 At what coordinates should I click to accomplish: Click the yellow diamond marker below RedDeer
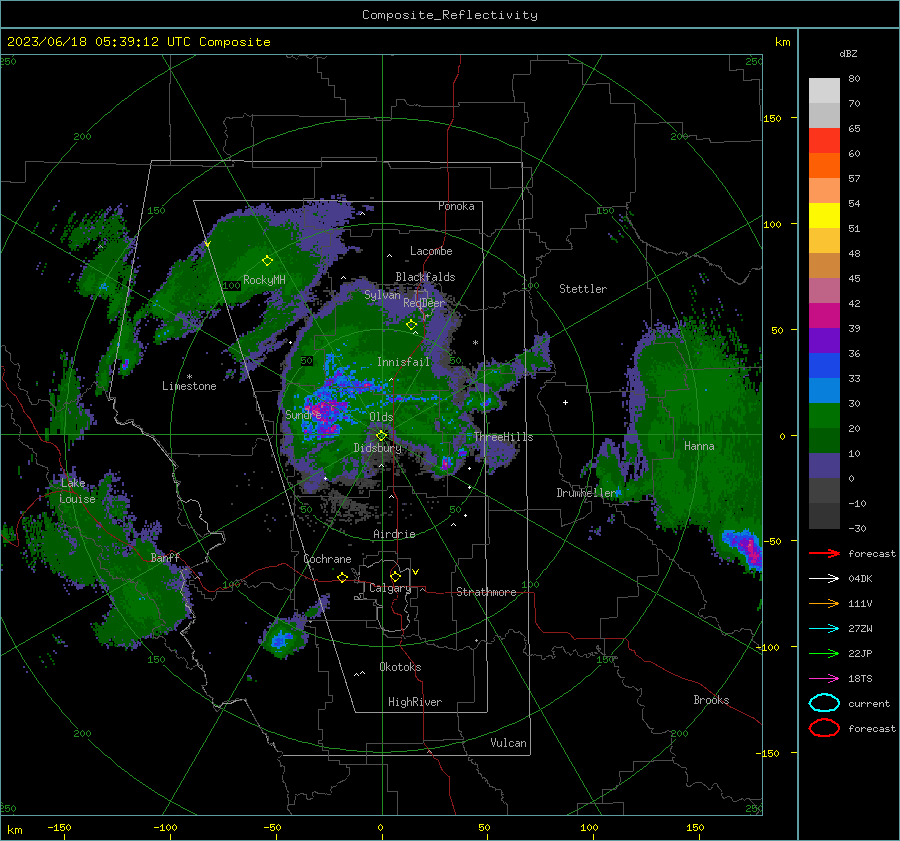point(411,325)
